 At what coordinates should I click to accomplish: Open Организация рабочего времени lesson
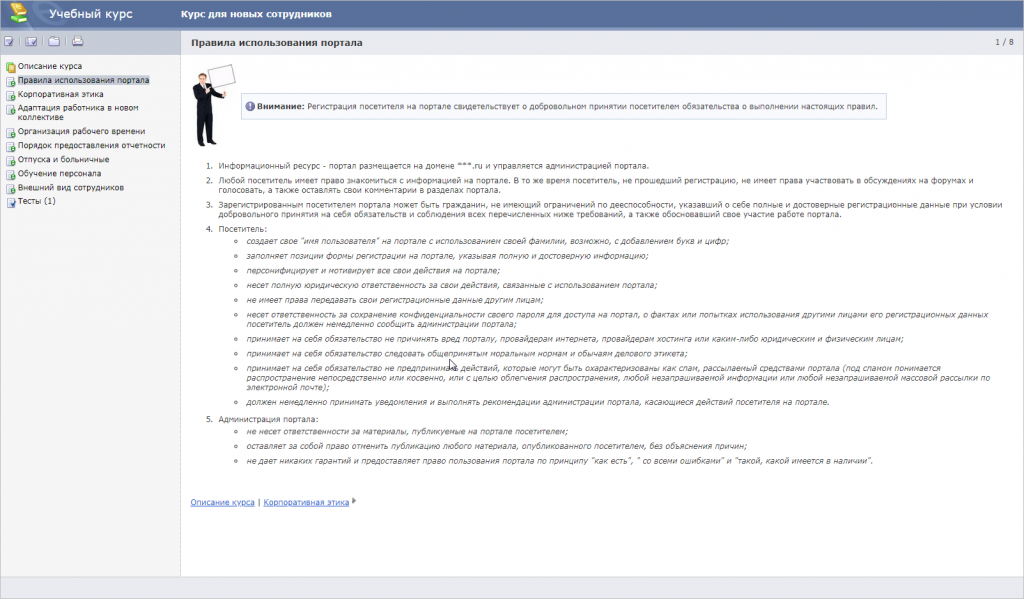[81, 131]
